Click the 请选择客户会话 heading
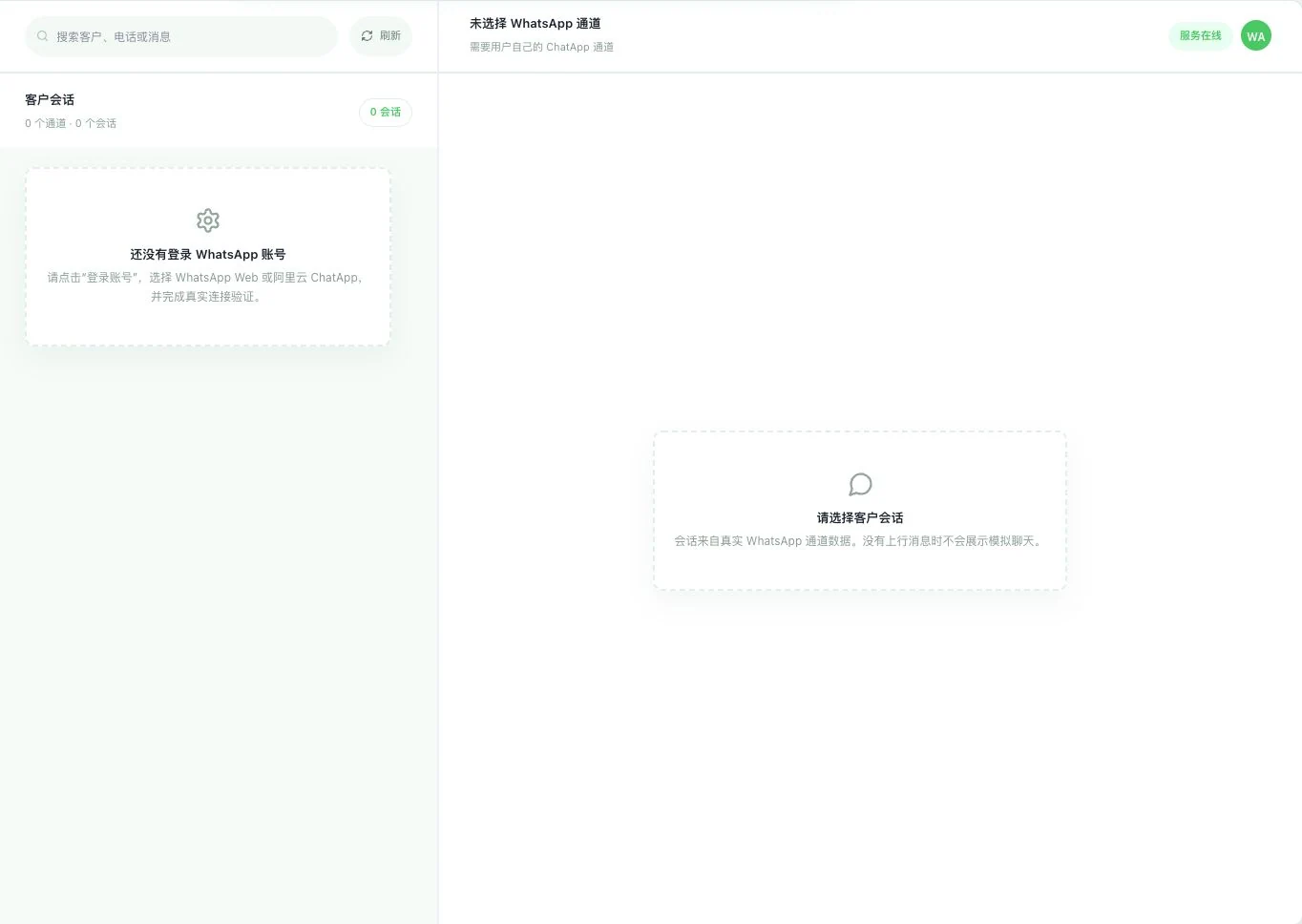The width and height of the screenshot is (1302, 924). point(860,517)
